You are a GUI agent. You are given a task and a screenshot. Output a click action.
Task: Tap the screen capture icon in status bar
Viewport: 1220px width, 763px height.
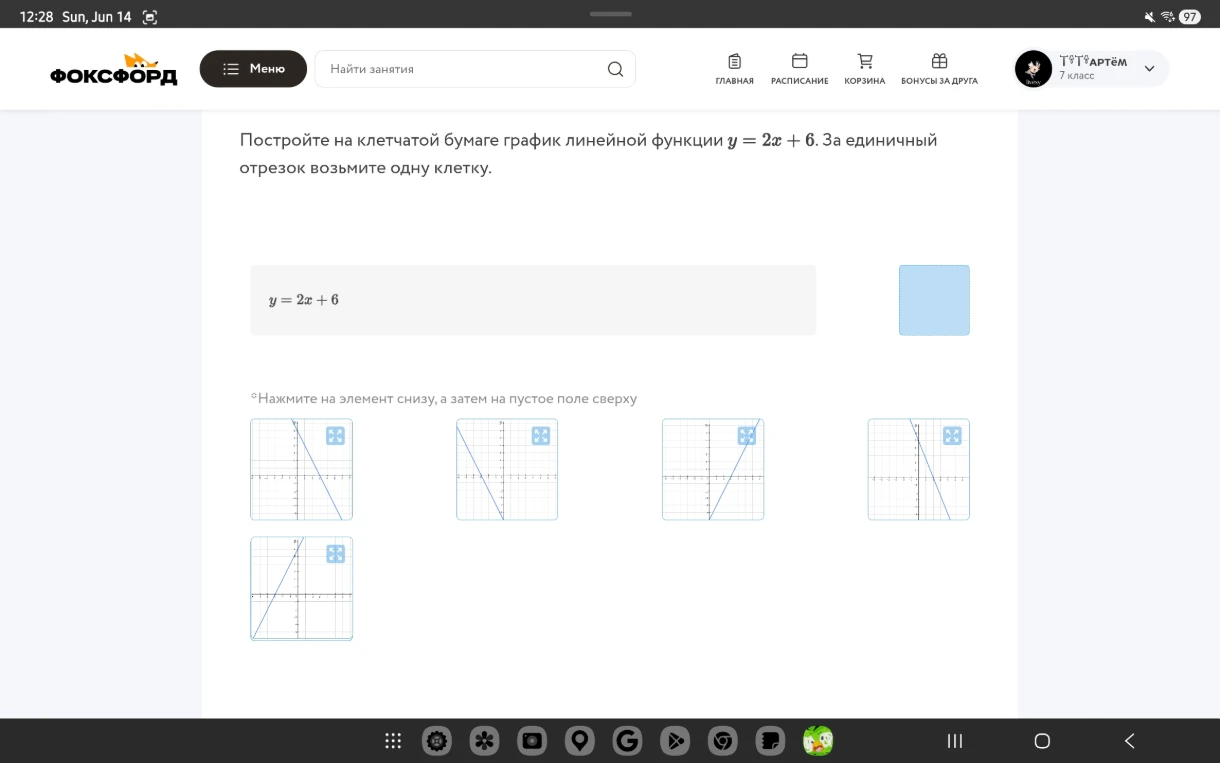click(150, 17)
